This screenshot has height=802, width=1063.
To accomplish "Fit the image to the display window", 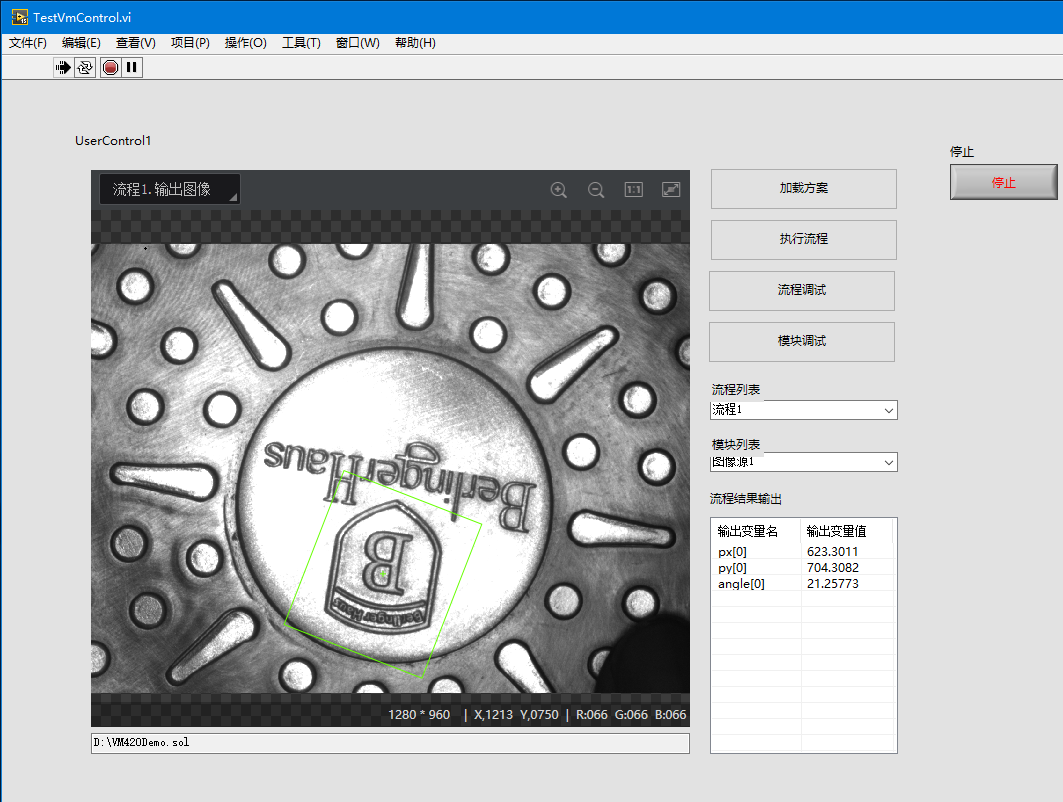I will click(670, 189).
